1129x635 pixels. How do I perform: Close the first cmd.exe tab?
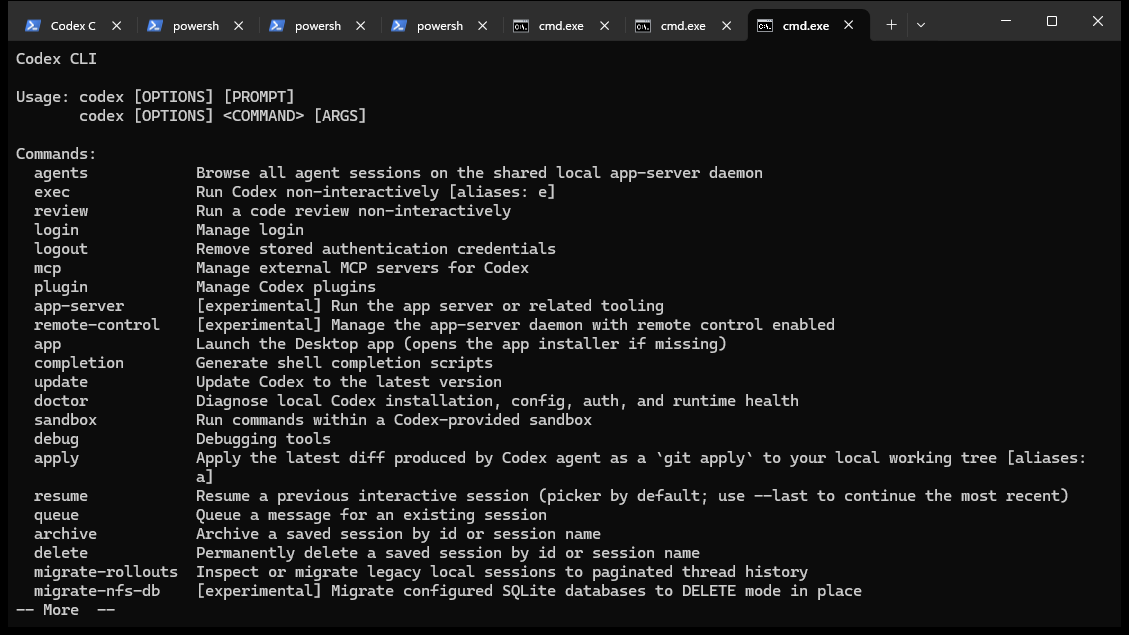click(605, 25)
